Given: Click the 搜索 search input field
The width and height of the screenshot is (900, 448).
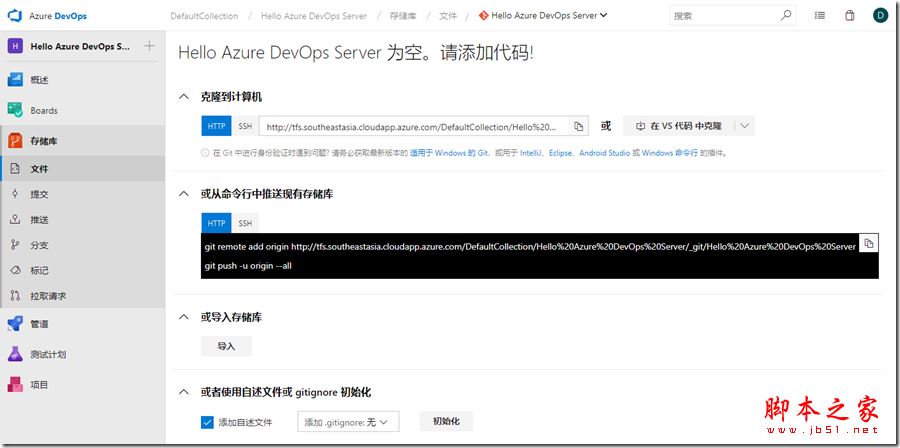Looking at the screenshot, I should (725, 16).
